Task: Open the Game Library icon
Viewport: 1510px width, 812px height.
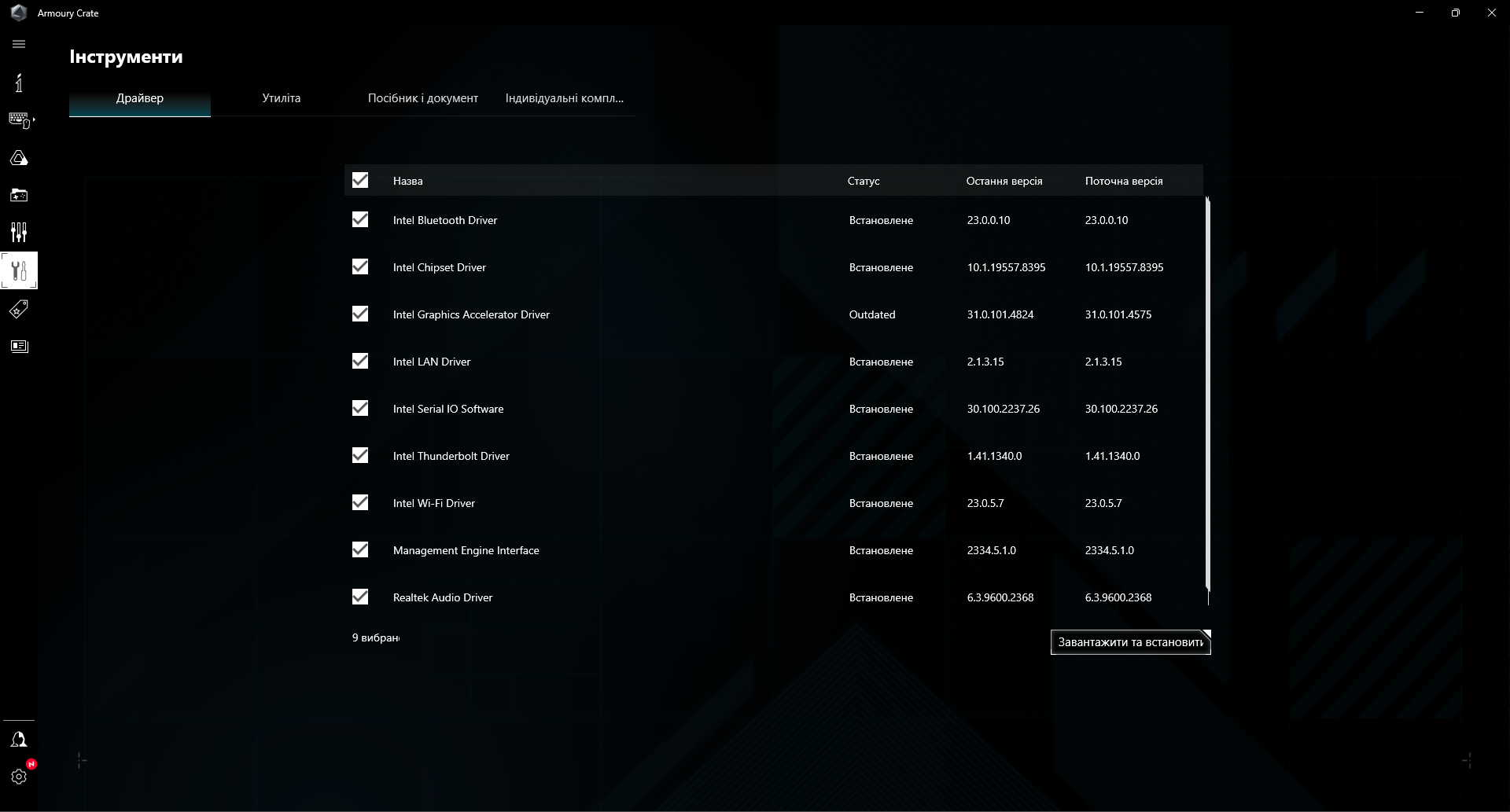Action: tap(19, 195)
